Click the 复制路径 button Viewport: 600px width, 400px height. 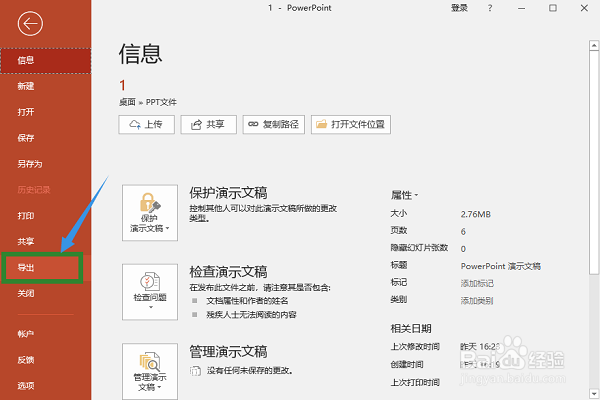(x=274, y=124)
